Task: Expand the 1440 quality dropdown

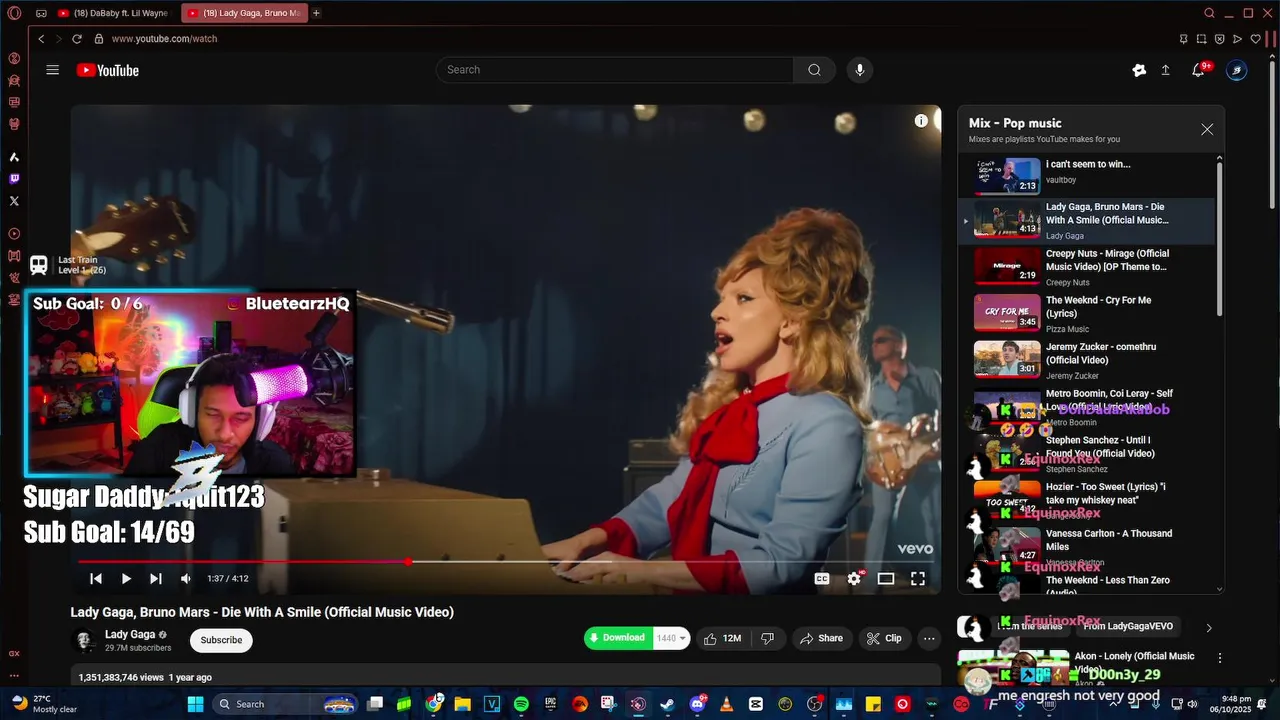Action: (x=671, y=638)
